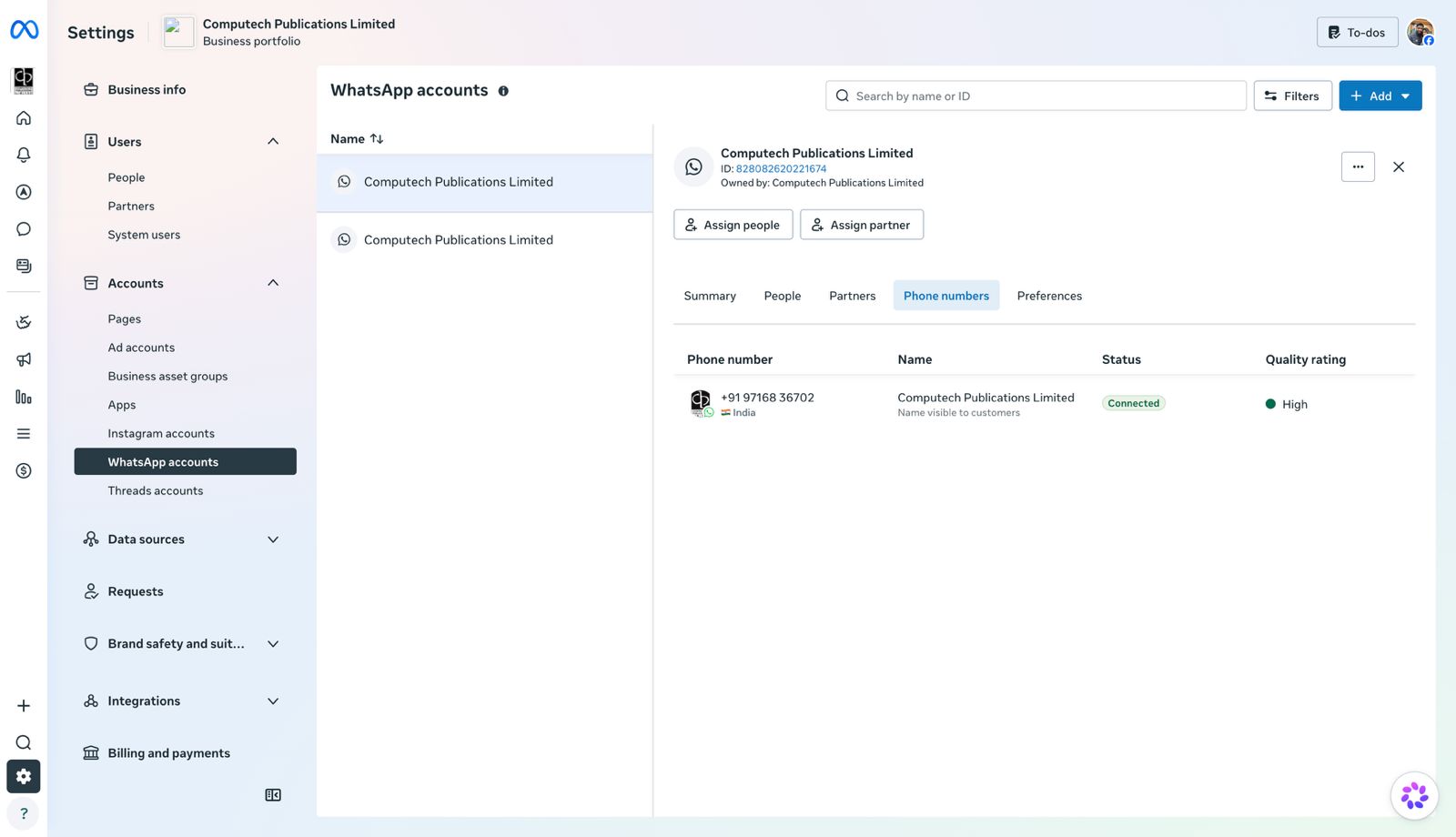Open the search magnifier in left rail
The width and height of the screenshot is (1456, 837).
coord(24,742)
